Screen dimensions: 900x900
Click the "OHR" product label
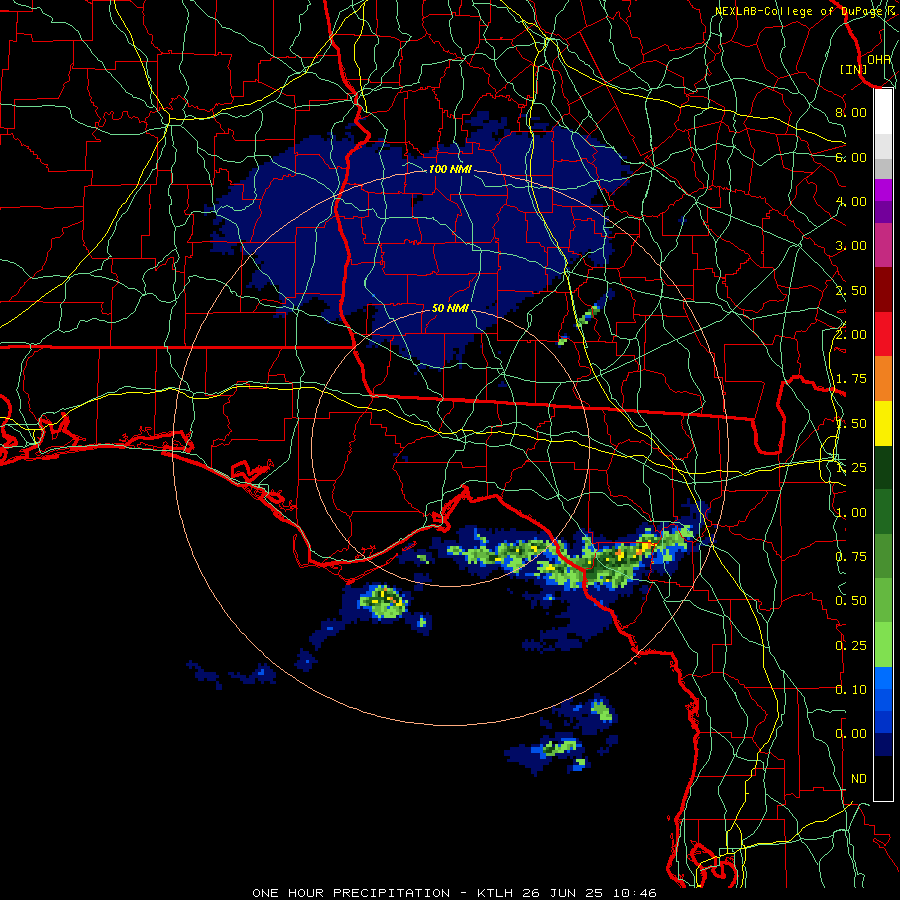879,59
